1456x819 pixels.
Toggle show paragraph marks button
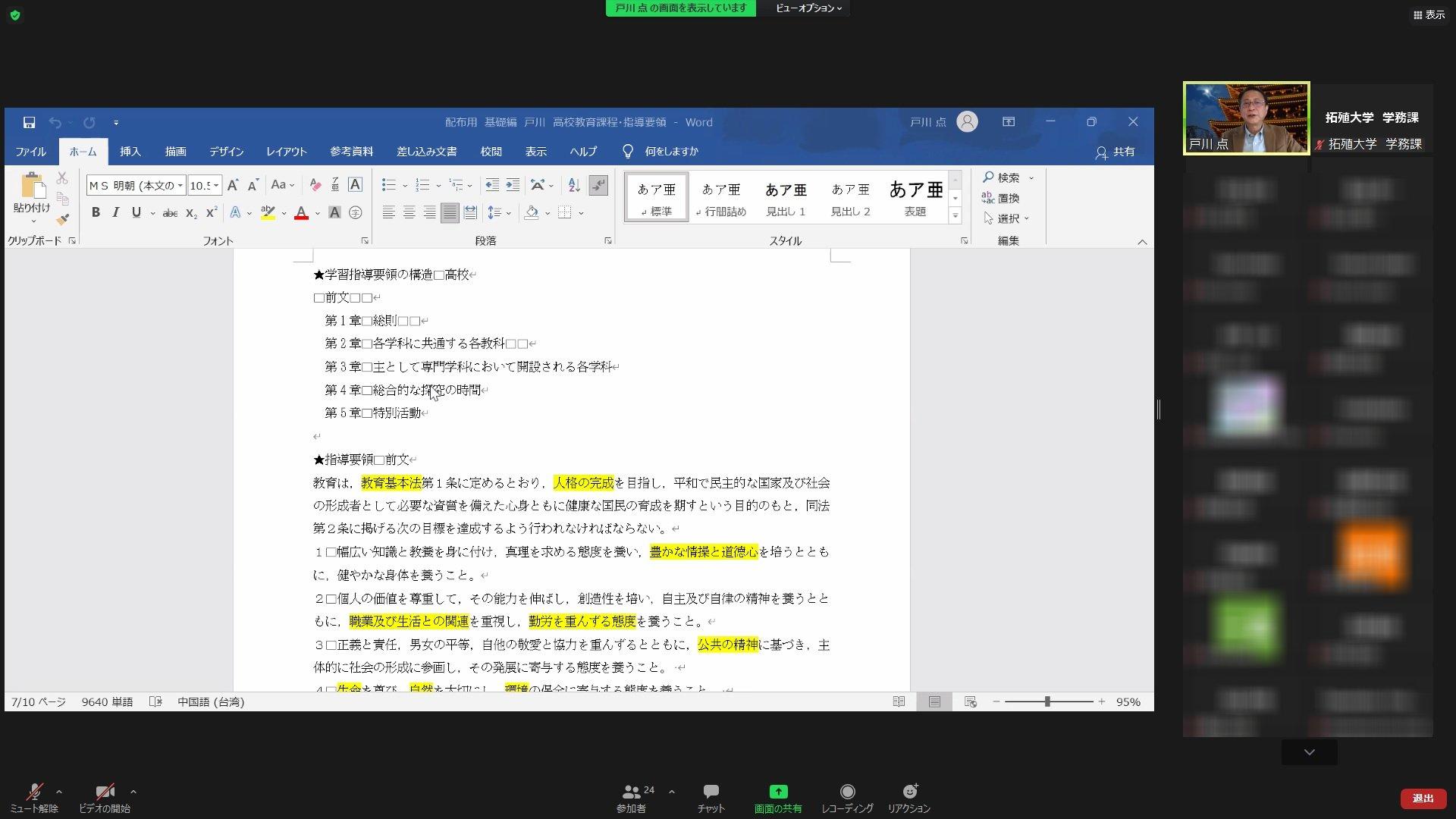(598, 185)
